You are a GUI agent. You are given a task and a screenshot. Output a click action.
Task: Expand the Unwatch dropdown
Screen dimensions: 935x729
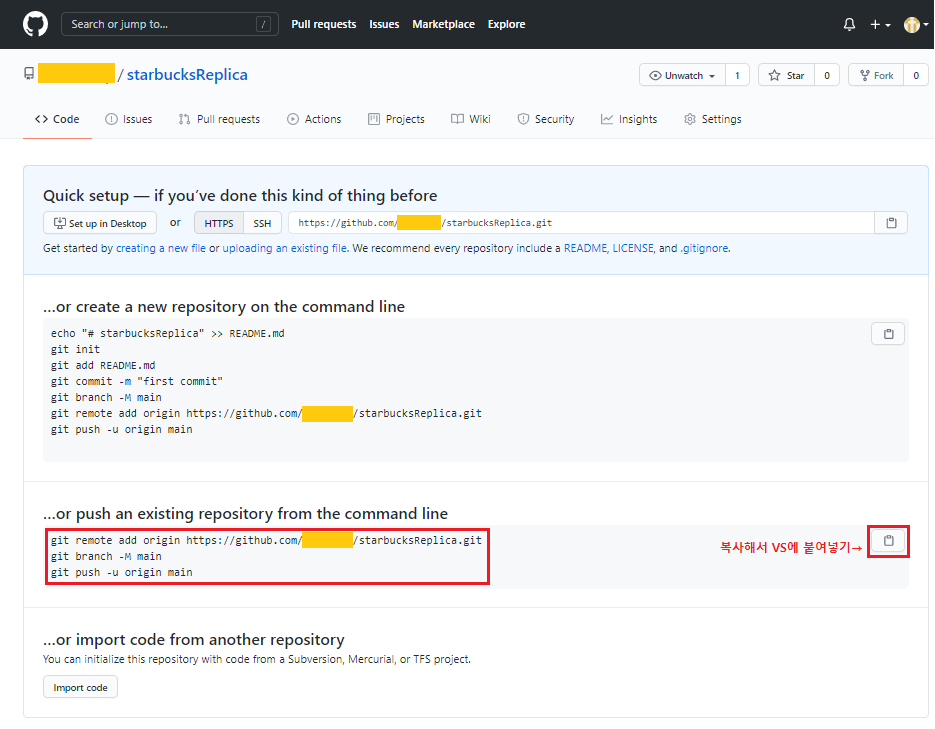[682, 75]
